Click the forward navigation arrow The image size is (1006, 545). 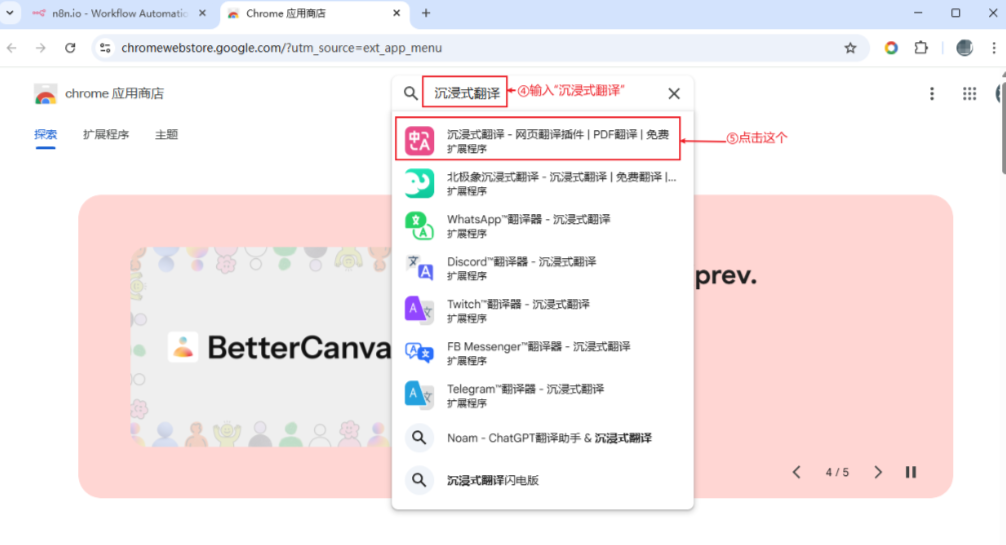pos(40,48)
